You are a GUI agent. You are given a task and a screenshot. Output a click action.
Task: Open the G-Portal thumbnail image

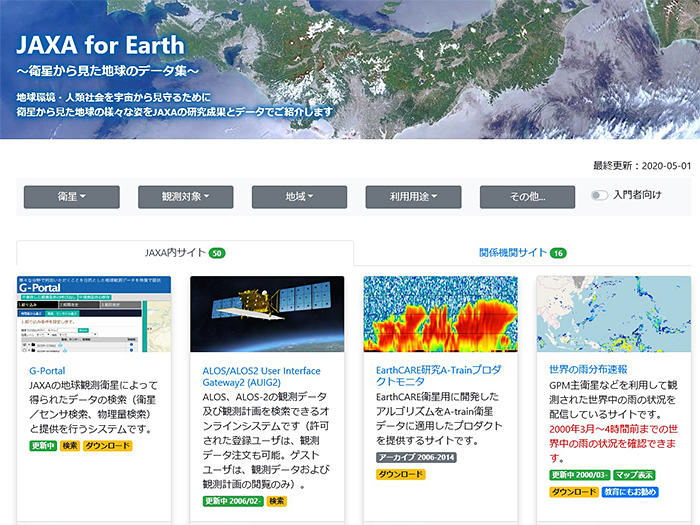tap(94, 314)
